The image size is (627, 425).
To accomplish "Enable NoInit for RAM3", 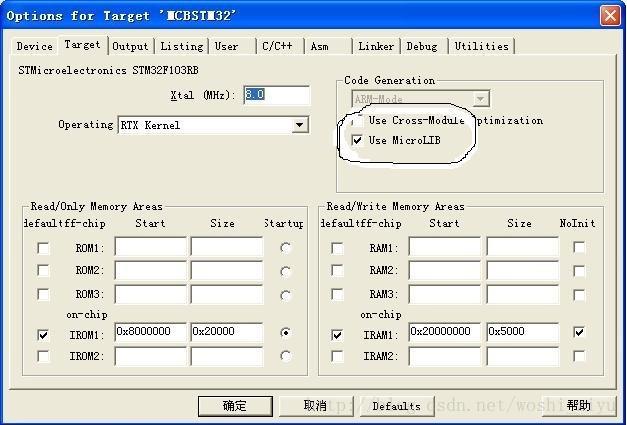I will 579,295.
